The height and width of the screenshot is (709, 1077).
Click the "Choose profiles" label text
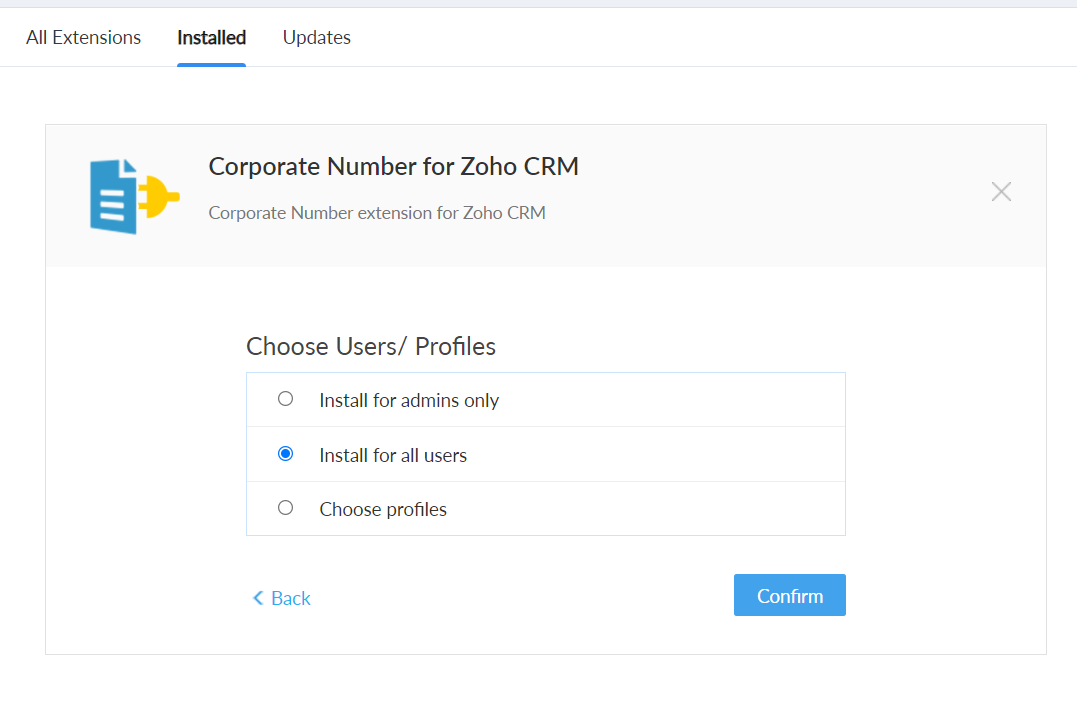[383, 510]
